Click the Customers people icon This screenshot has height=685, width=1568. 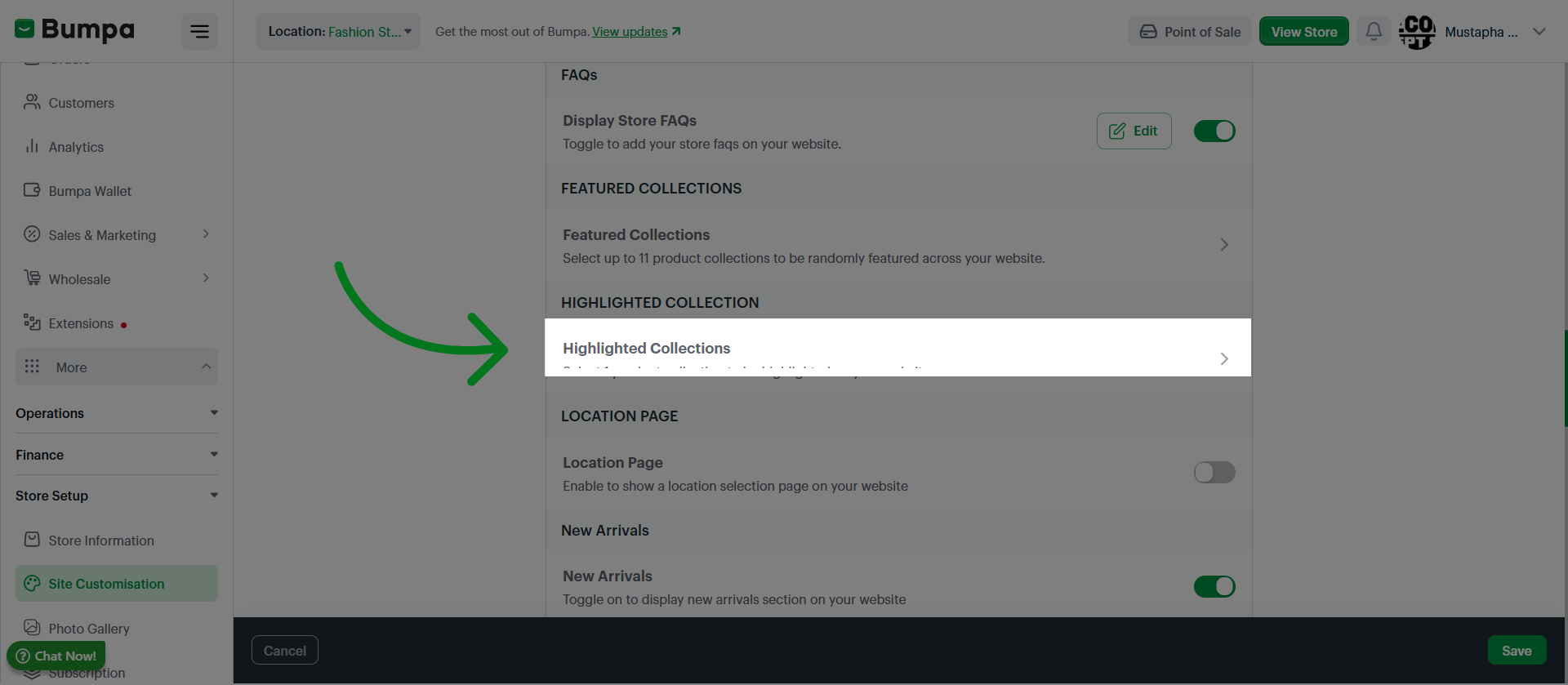coord(32,102)
